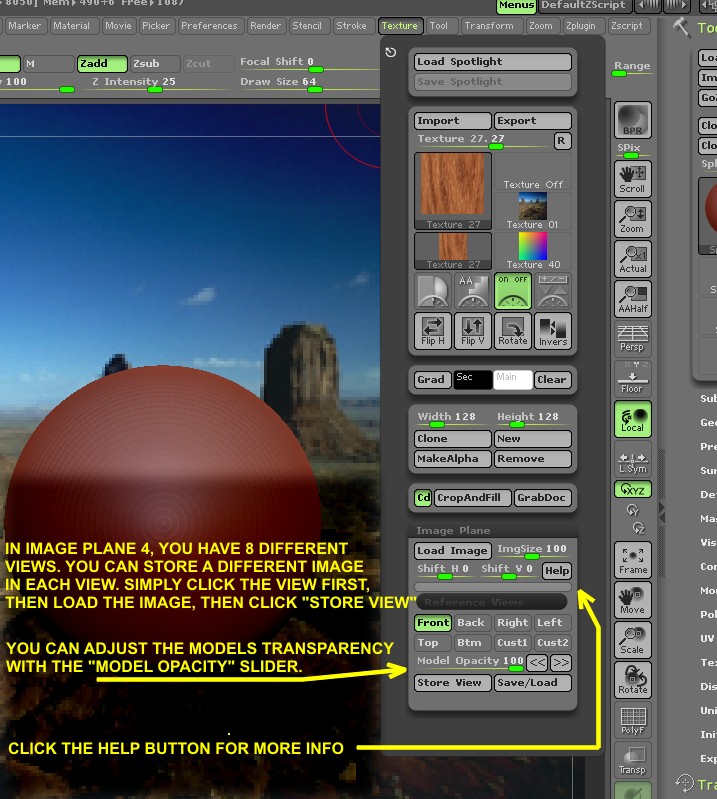Select the Front reference view
Viewport: 717px width, 799px height.
pos(433,623)
